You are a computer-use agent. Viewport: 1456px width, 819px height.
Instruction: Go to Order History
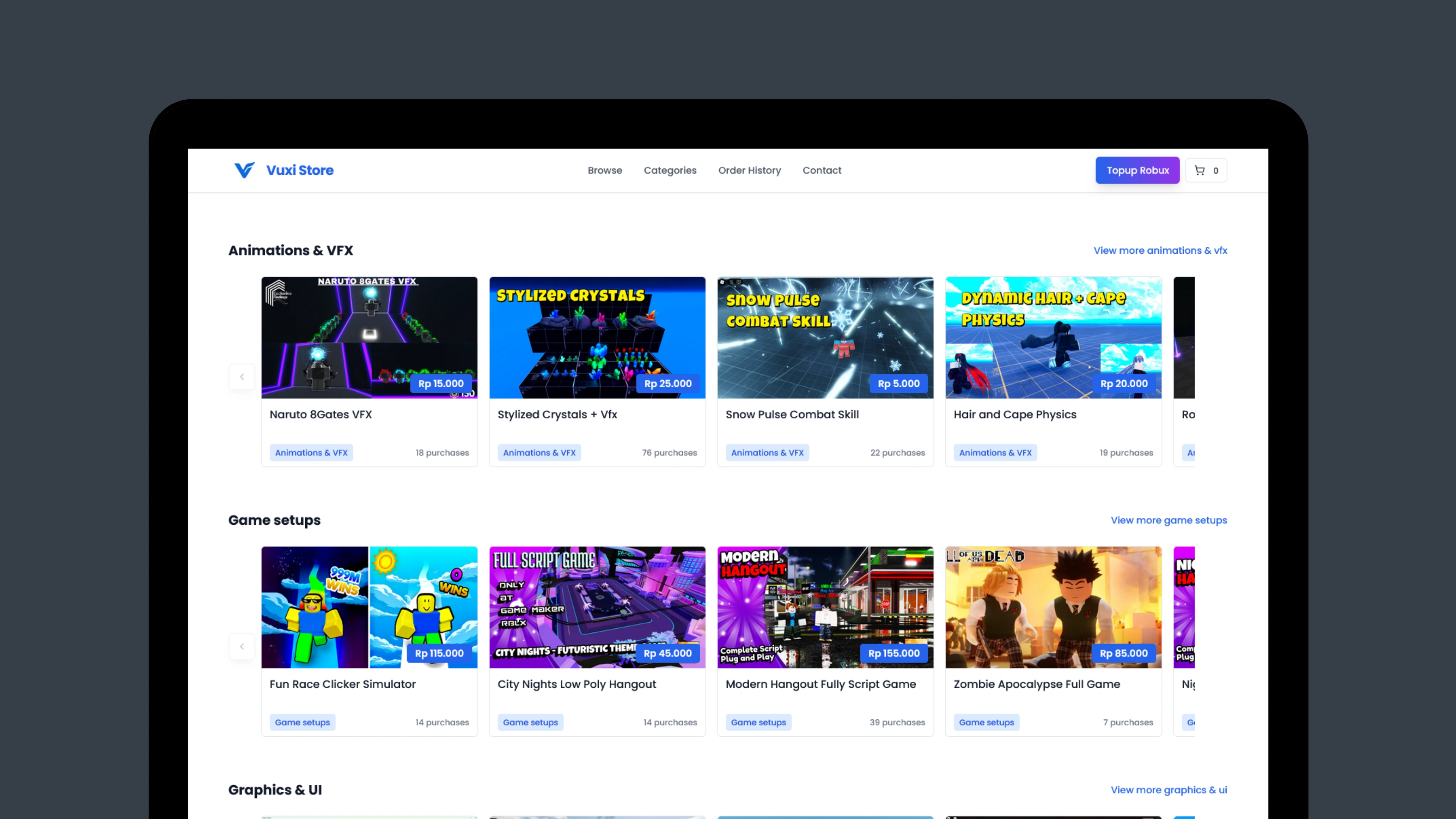(x=750, y=170)
